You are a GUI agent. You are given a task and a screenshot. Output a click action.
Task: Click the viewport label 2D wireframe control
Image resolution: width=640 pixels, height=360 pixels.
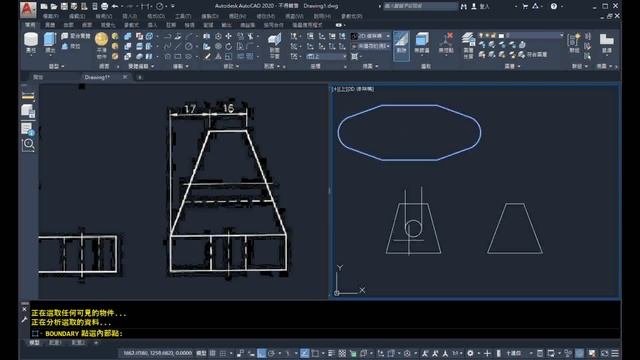click(360, 89)
